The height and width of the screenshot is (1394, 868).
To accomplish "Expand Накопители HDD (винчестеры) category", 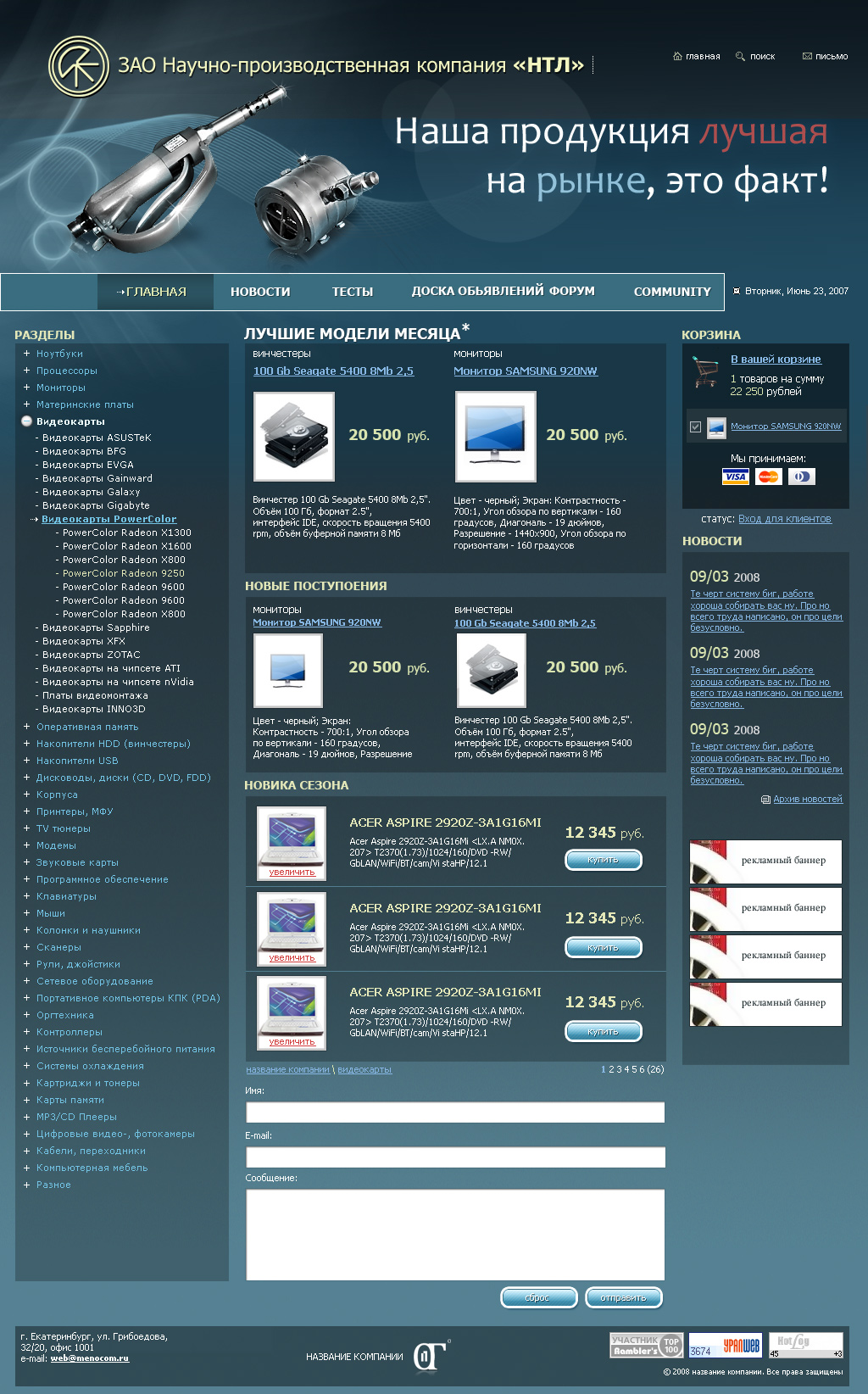I will point(26,744).
